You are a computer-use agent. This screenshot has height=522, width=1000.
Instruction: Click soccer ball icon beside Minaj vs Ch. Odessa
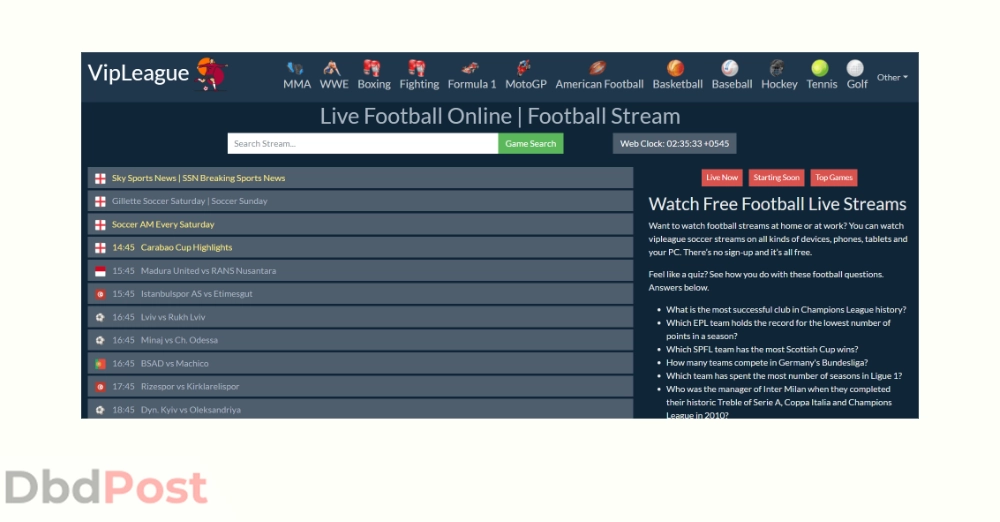100,340
